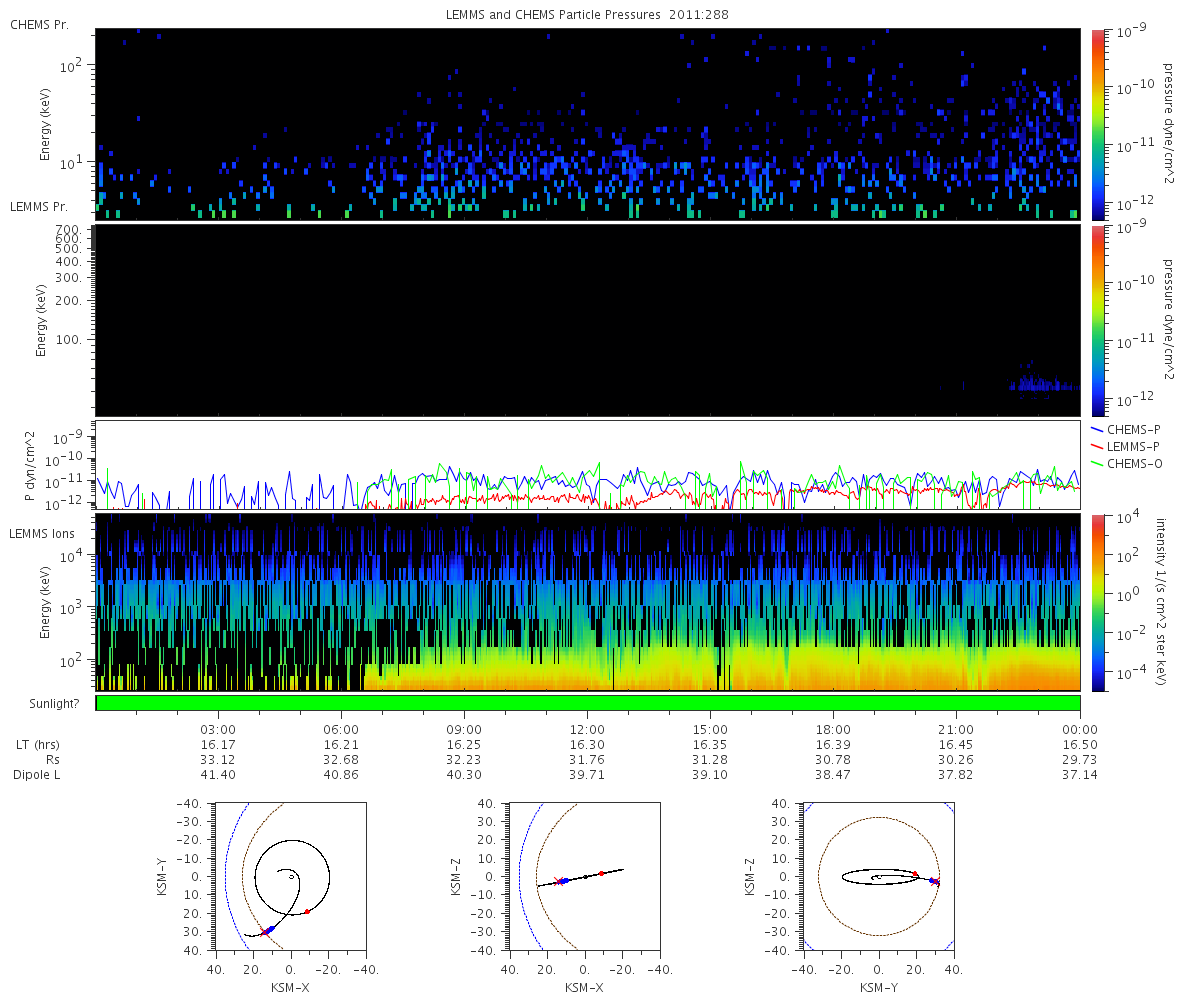Click the top CHEMS pressure color bar
1200x1000 pixels.
[1099, 124]
